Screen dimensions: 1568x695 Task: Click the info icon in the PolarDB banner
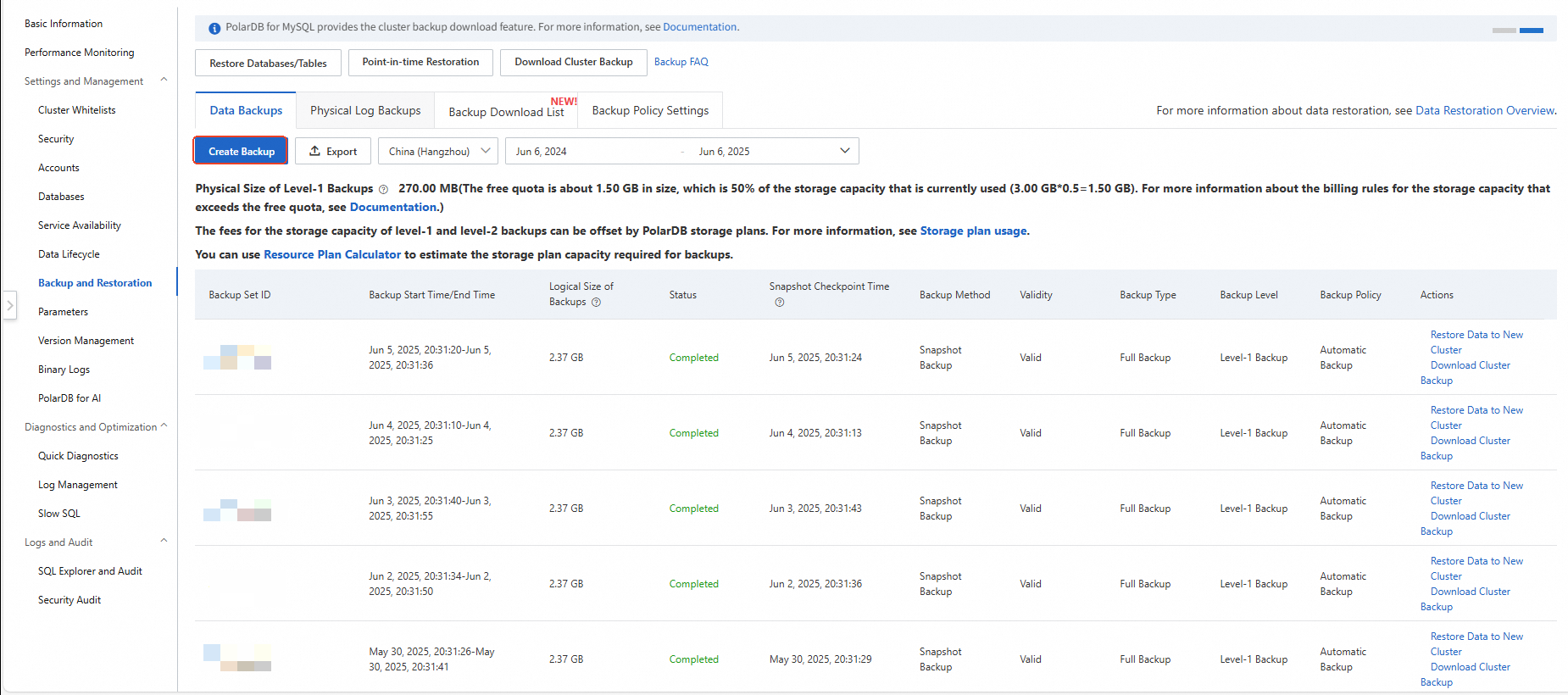[214, 28]
